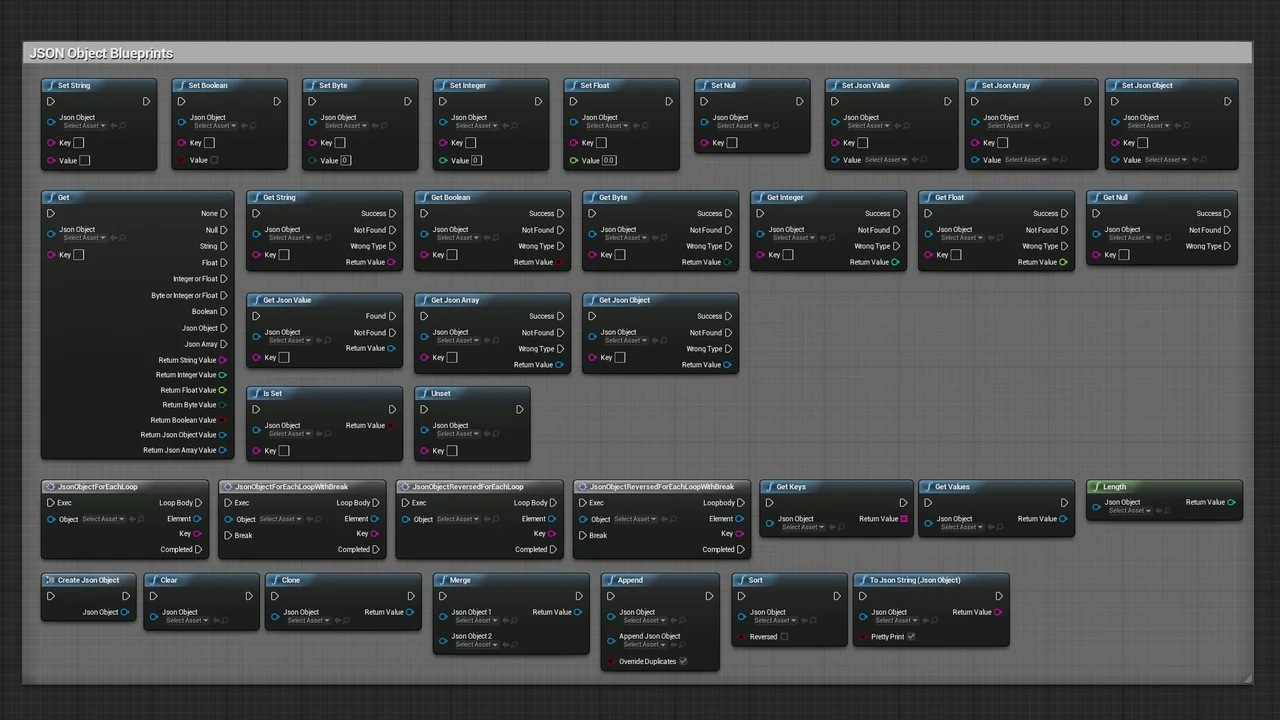Click the Return Value array pin on Get Keys

click(x=904, y=519)
